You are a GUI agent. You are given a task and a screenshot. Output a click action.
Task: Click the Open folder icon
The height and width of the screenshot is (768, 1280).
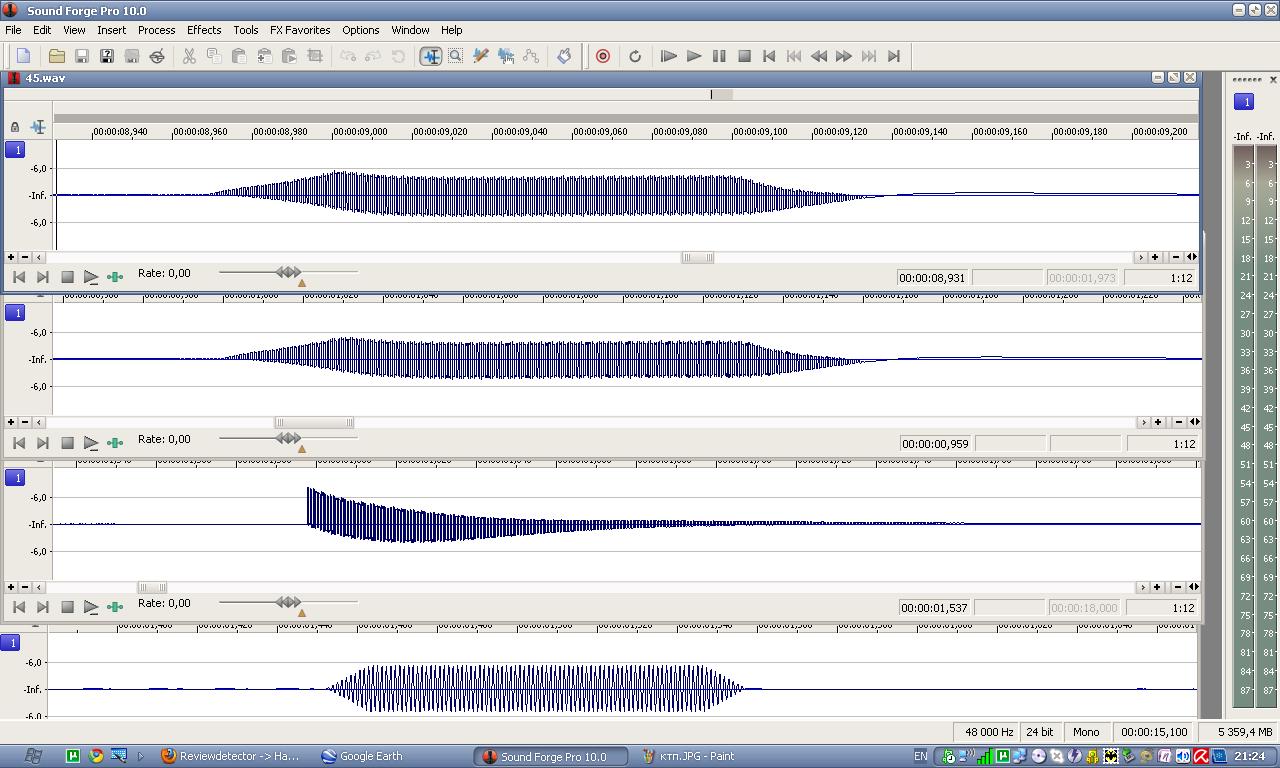(x=57, y=56)
